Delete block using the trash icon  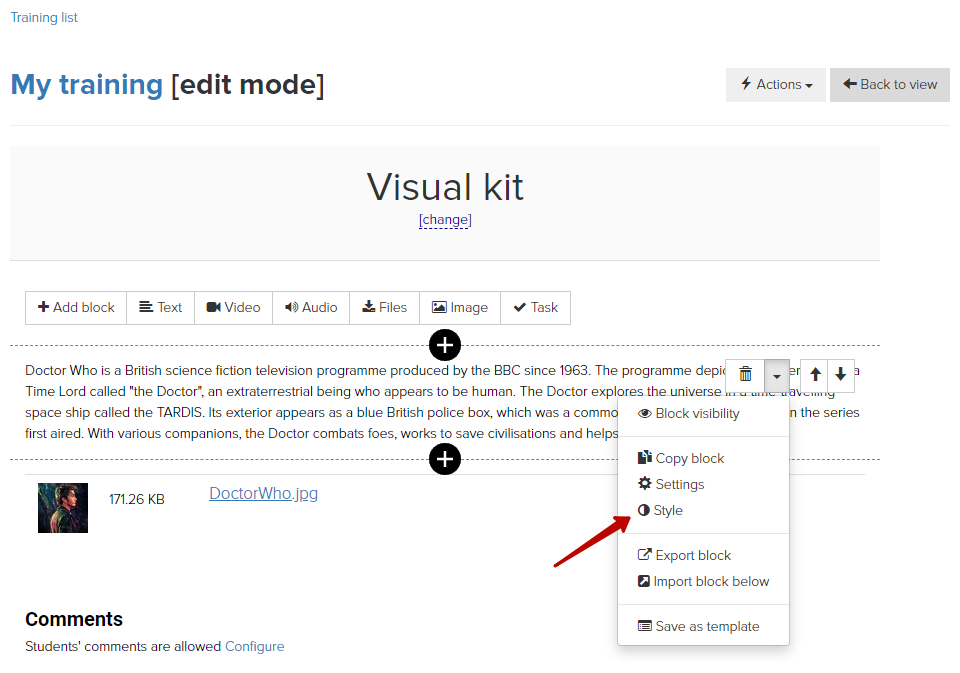click(x=745, y=374)
